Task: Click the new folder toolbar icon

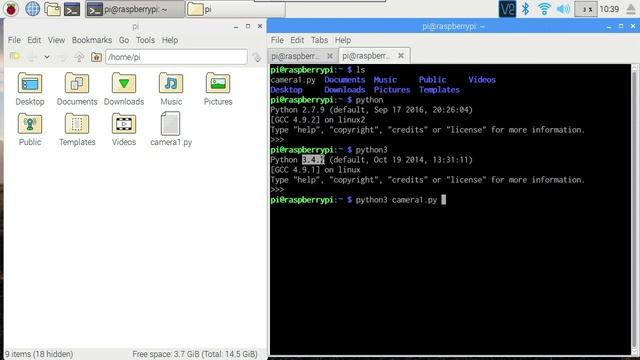Action: [x=15, y=57]
